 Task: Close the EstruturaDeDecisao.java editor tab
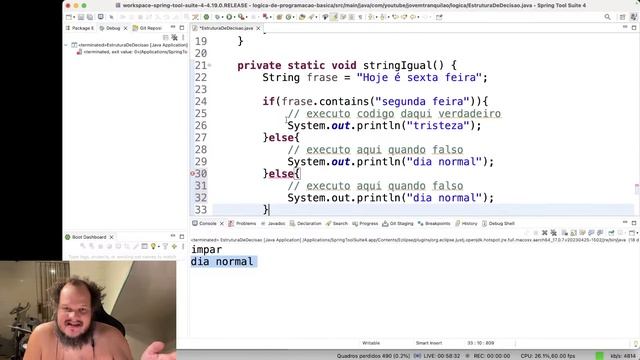click(x=258, y=28)
